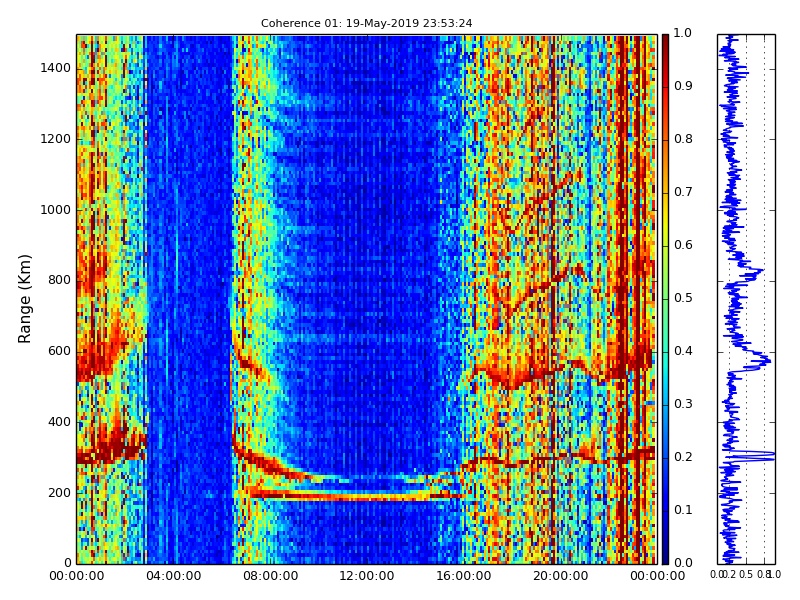Click the vertical coherence colorbar strip
The image size is (800, 600).
pyautogui.click(x=665, y=299)
